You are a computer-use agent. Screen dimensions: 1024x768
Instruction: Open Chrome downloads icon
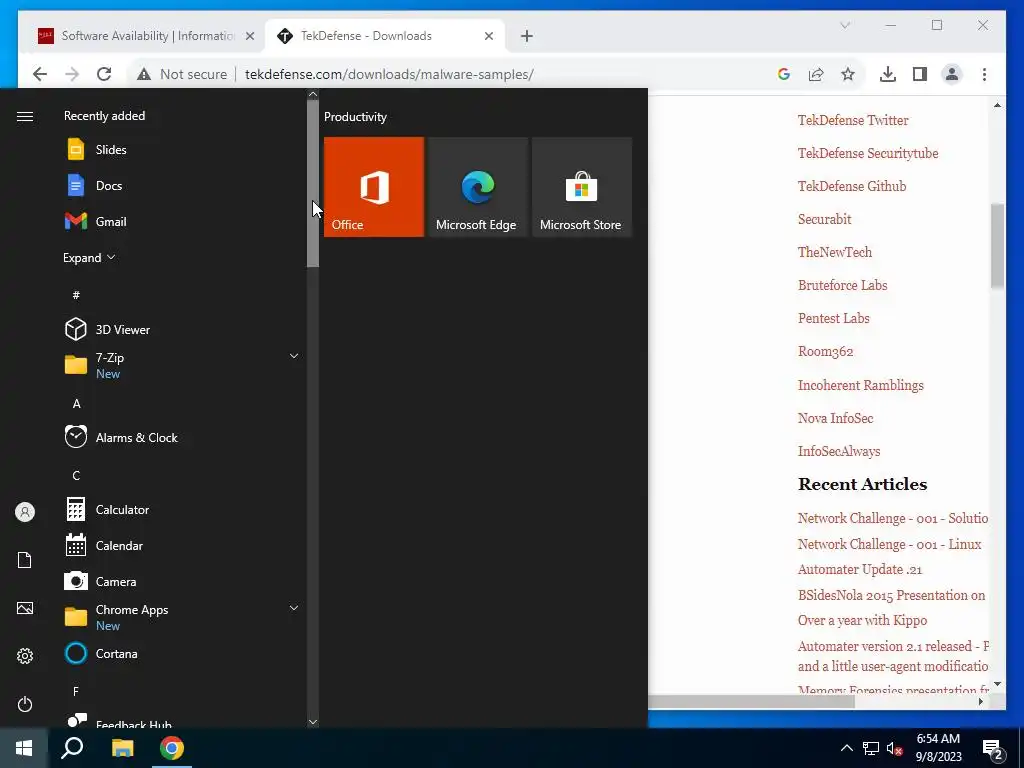(x=888, y=74)
